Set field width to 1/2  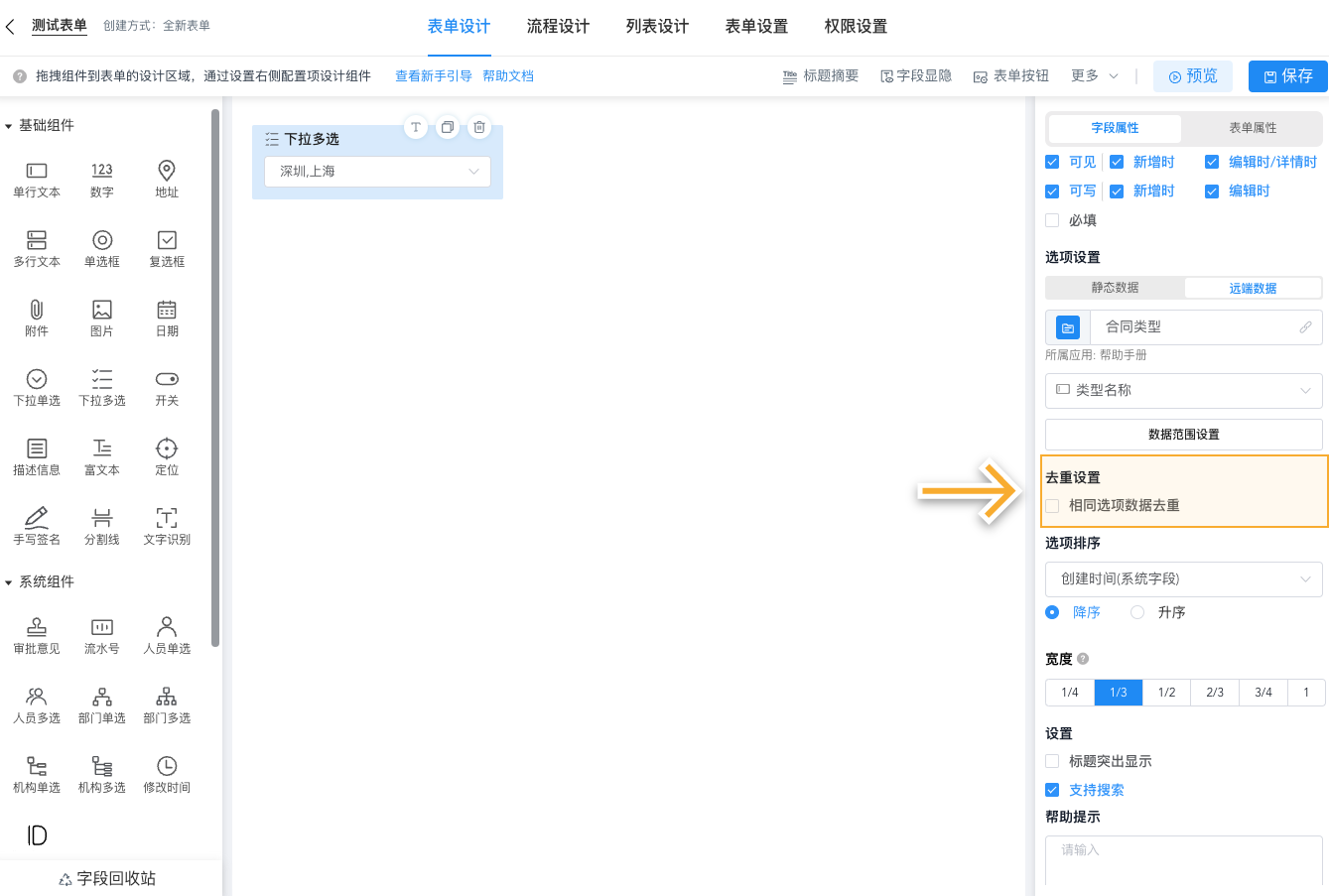pos(1166,692)
